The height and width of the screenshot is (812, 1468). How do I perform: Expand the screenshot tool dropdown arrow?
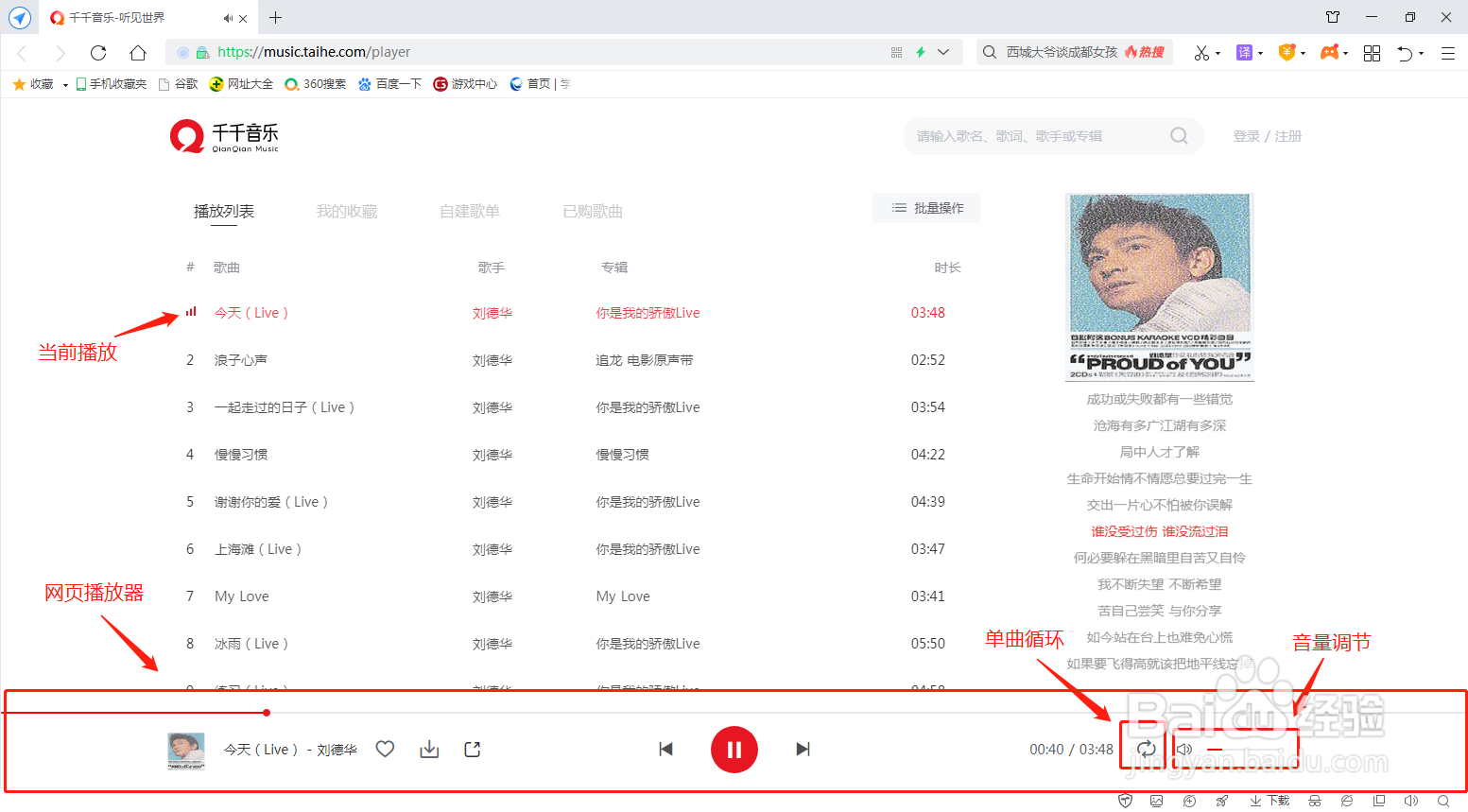[x=1218, y=54]
